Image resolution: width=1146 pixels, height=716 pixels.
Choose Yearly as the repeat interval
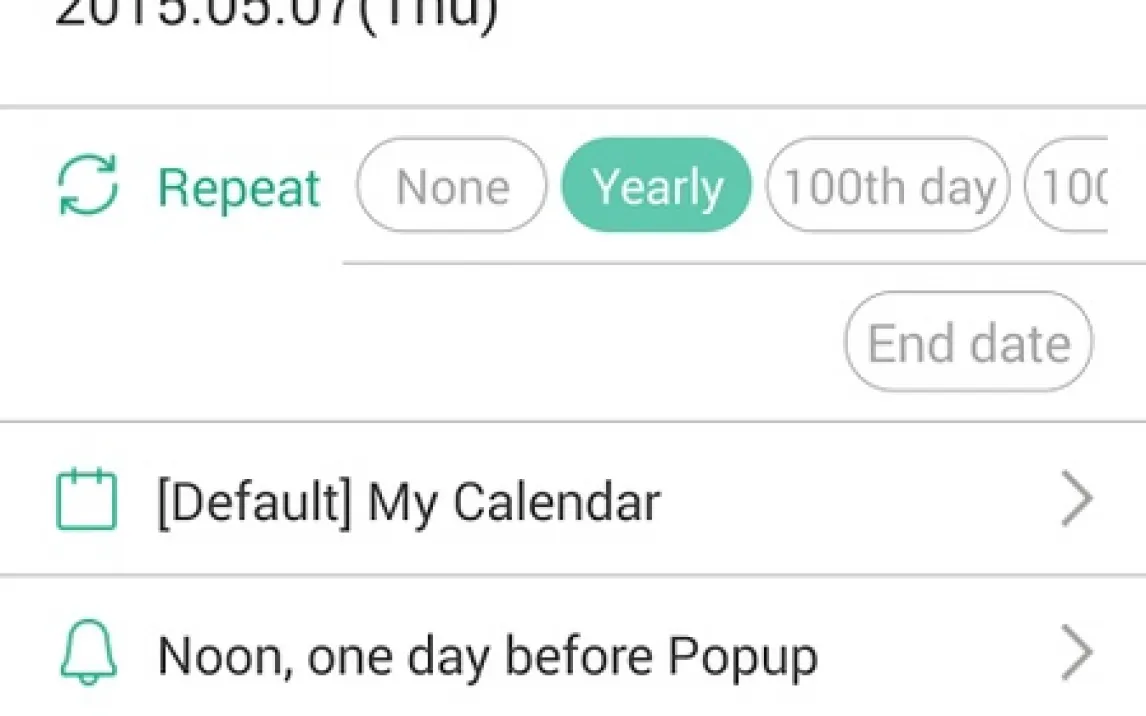pyautogui.click(x=657, y=186)
